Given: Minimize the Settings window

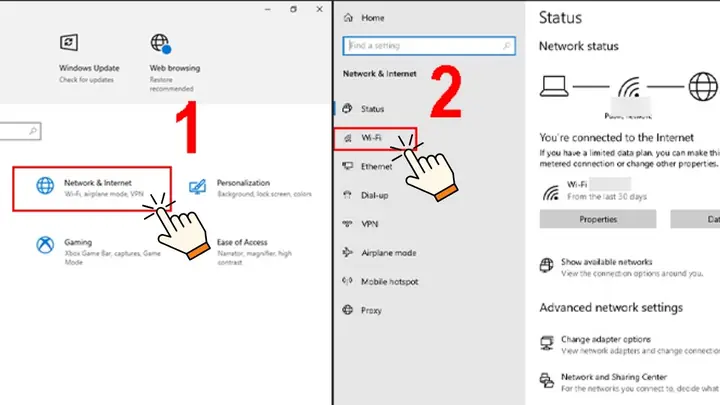Looking at the screenshot, I should pos(268,9).
